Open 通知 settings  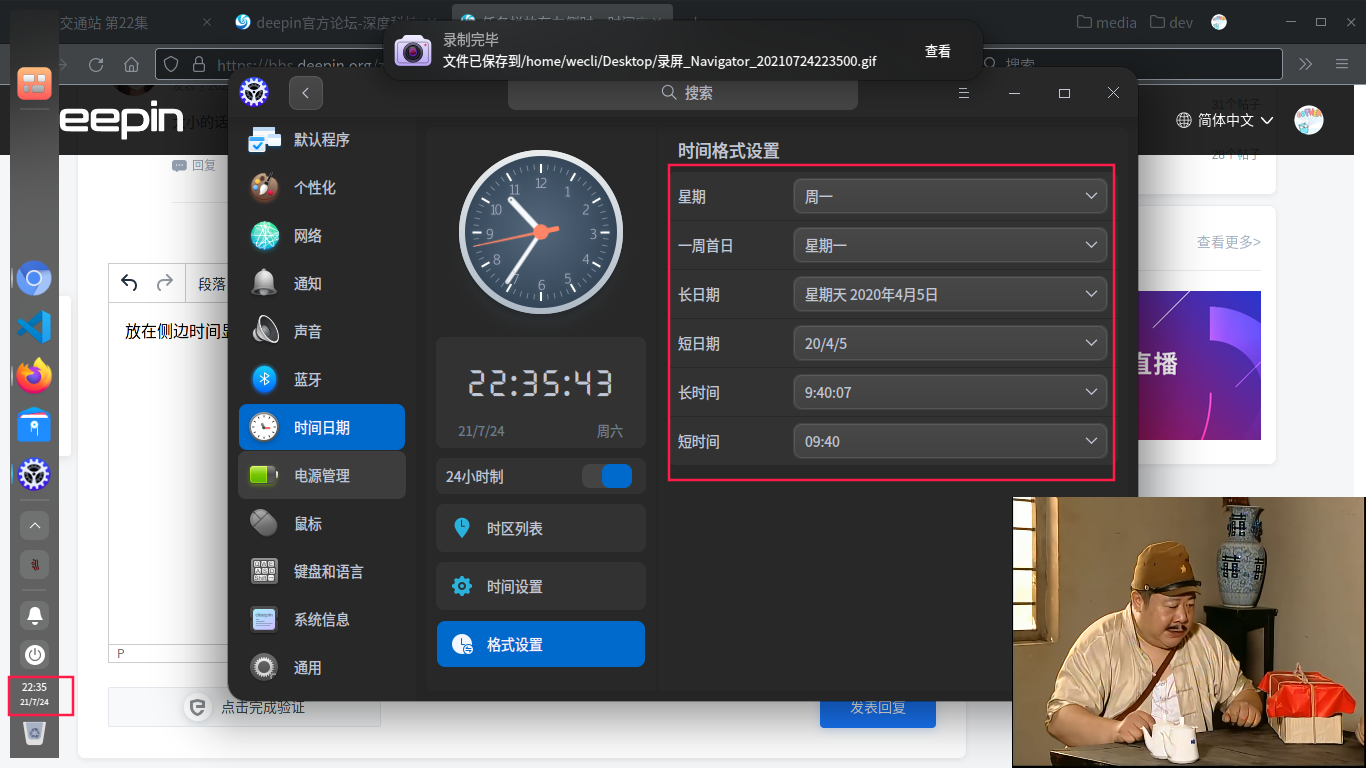tap(322, 284)
